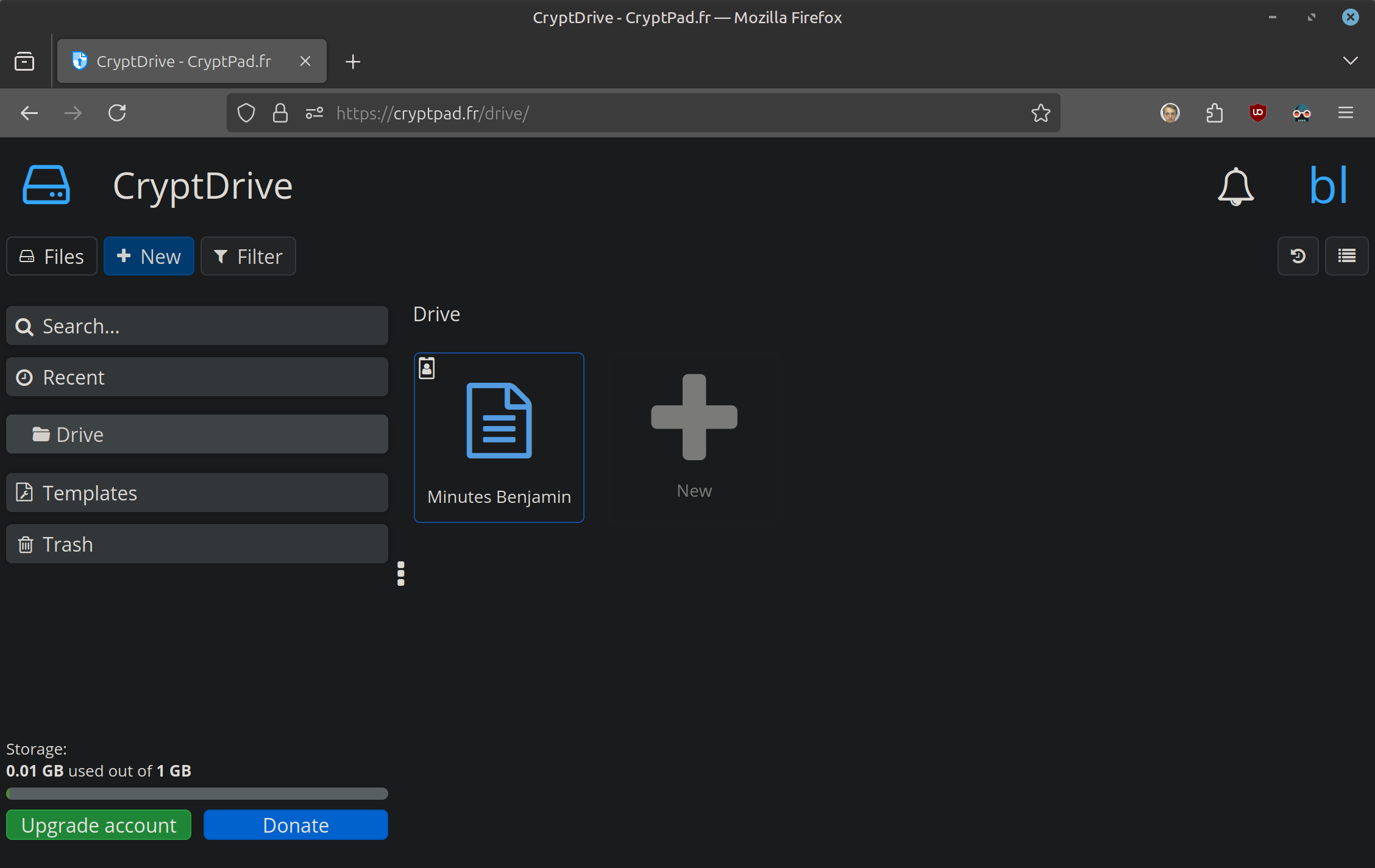Open the bl user account menu
Viewport: 1375px width, 868px height.
point(1328,185)
